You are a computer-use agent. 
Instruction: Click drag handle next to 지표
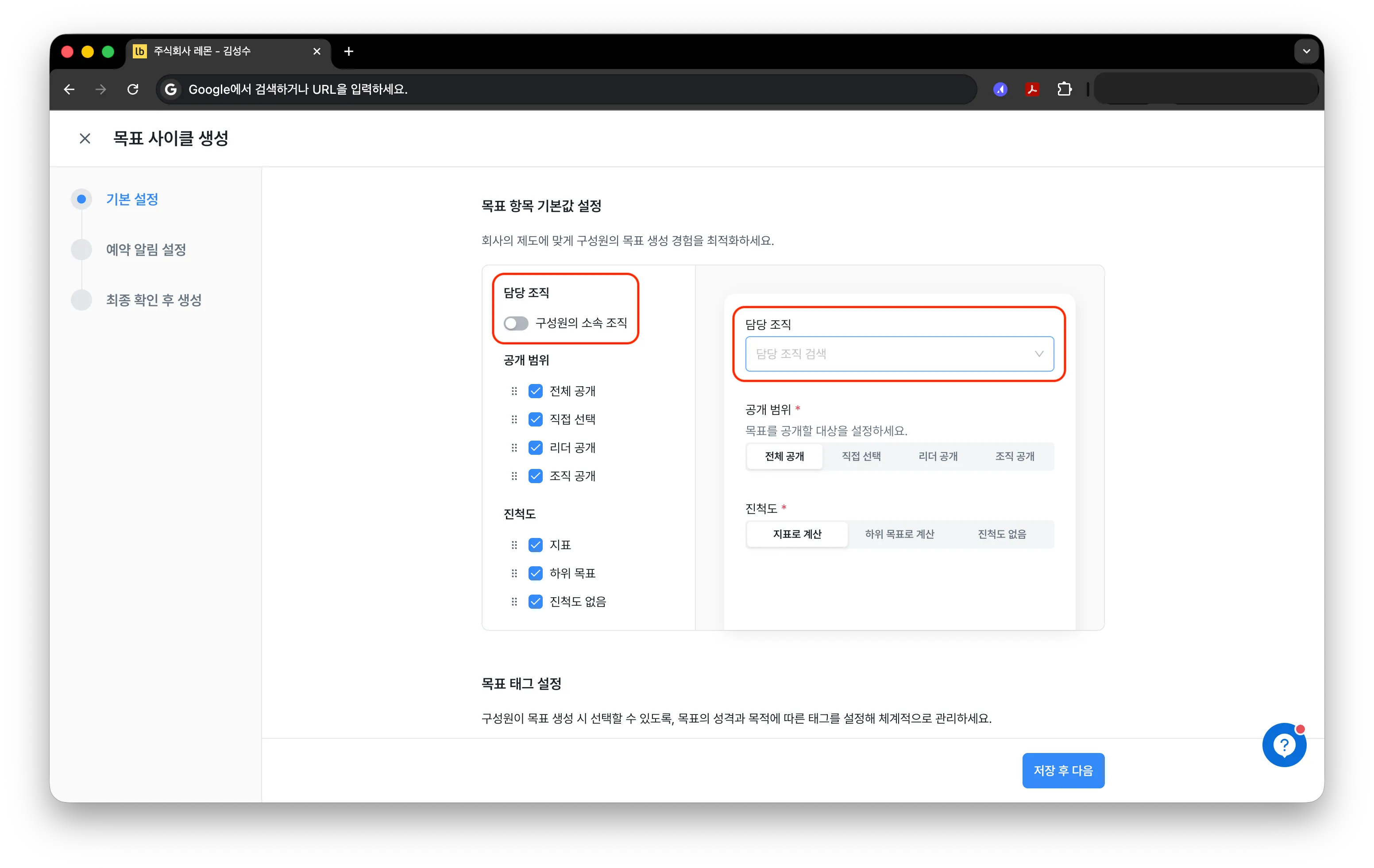[514, 545]
